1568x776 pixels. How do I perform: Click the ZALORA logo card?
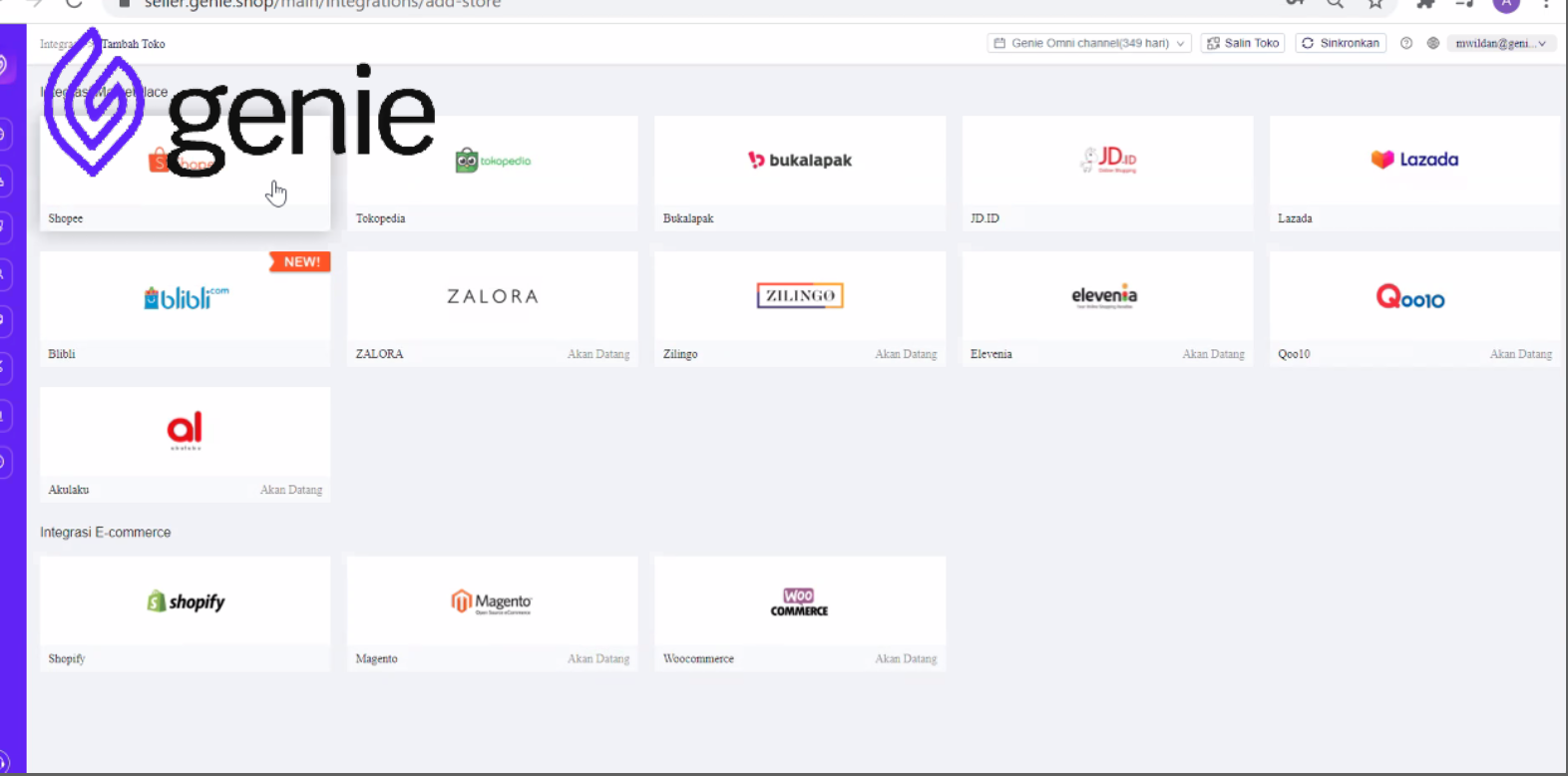492,309
